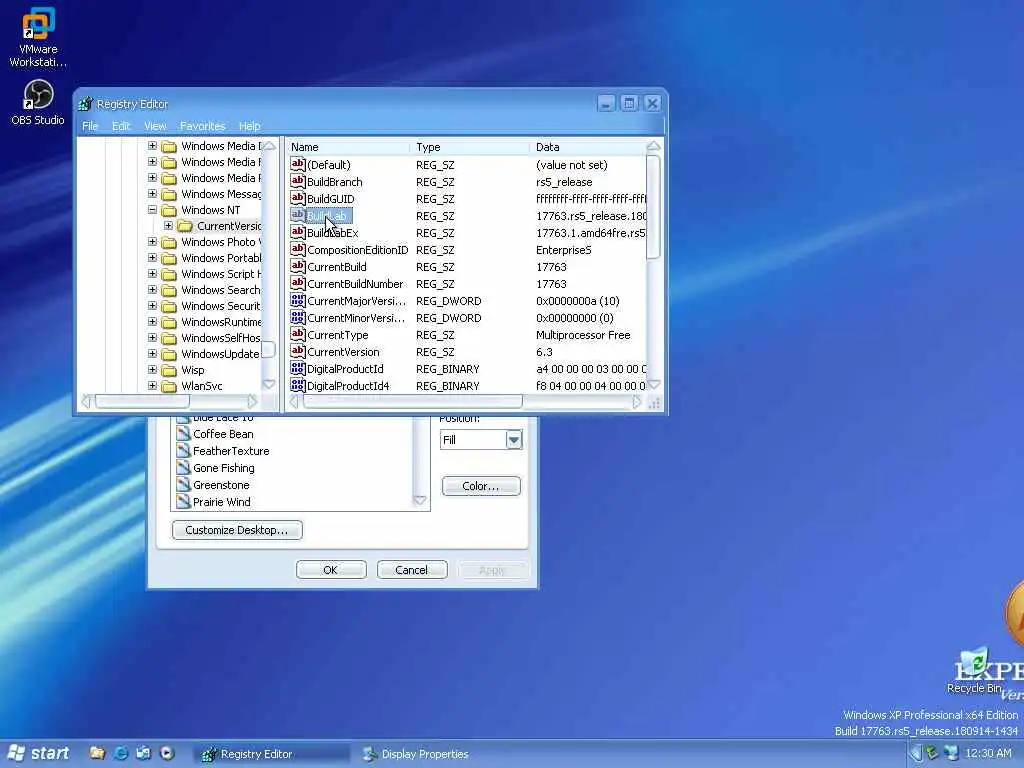The image size is (1024, 768).
Task: Expand the Windows Search tree node
Action: (152, 290)
